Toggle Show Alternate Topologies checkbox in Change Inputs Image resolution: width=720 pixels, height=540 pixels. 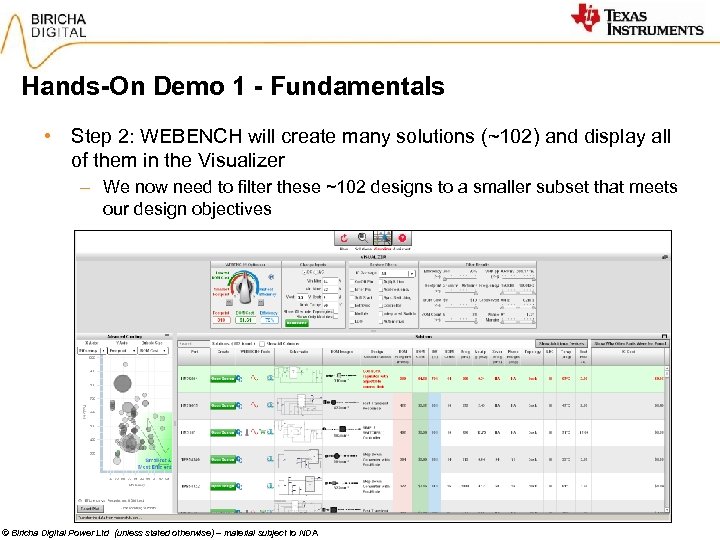336,311
